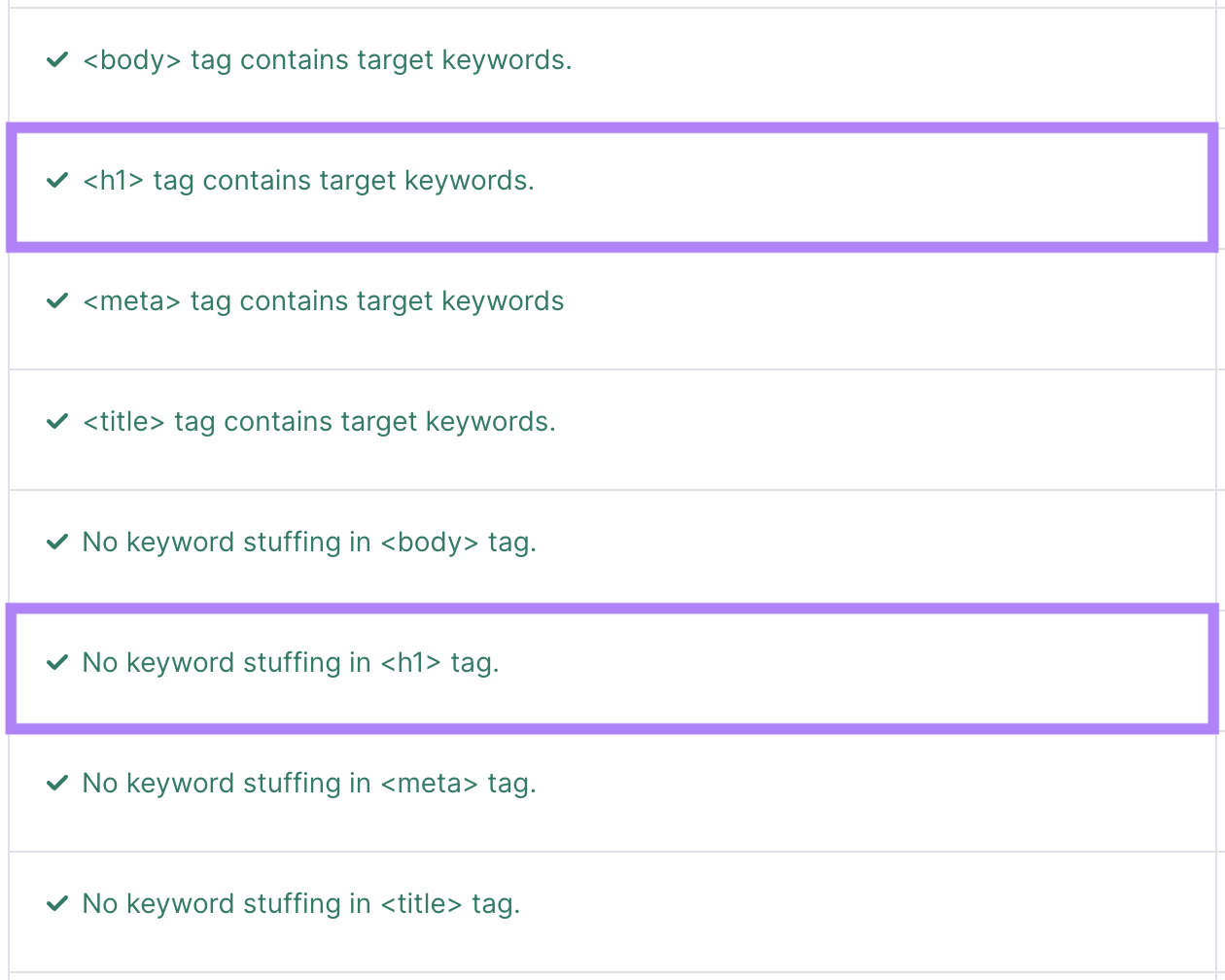1225x980 pixels.
Task: Open the '<body> tag contains target keywords' text
Action: pos(328,60)
